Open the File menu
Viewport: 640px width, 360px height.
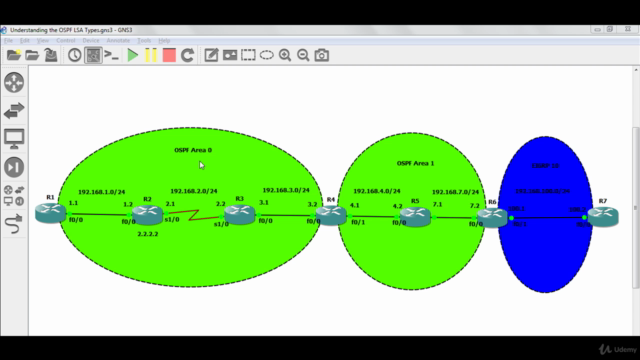point(8,40)
